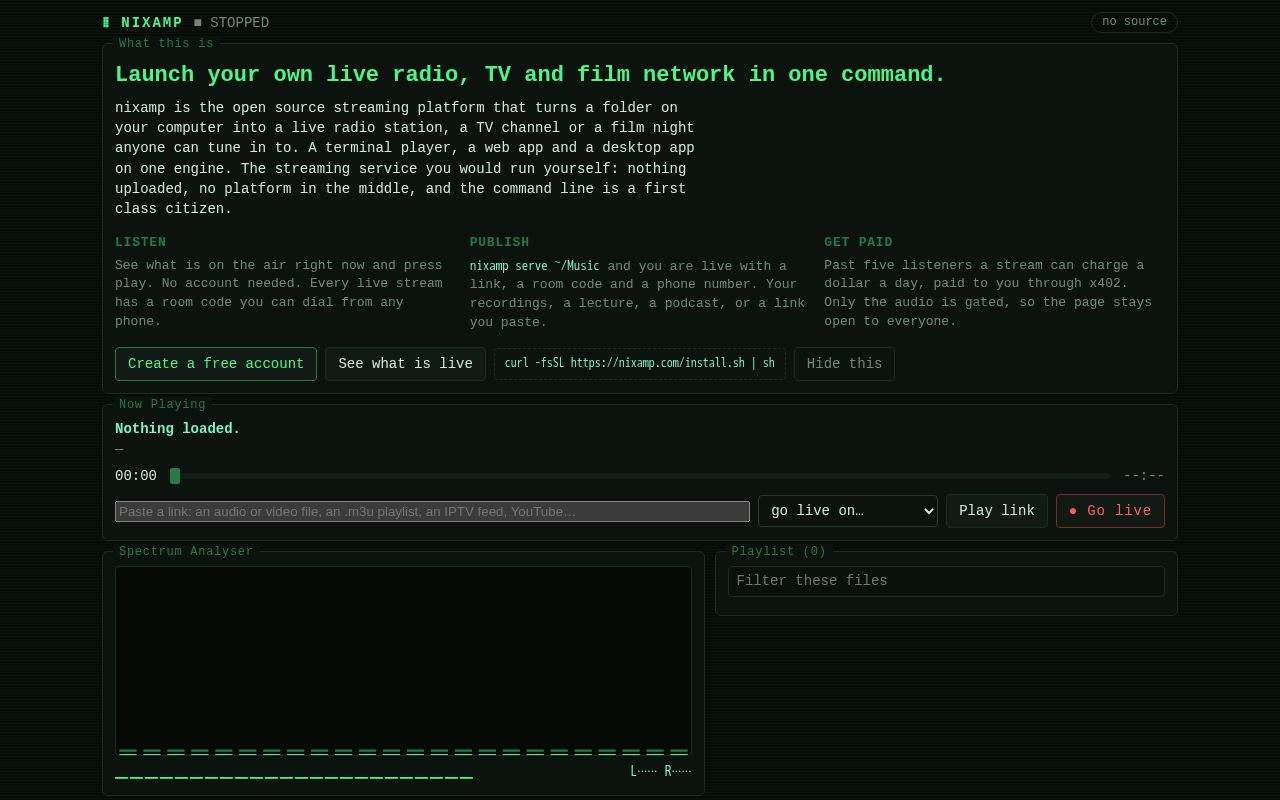Click the curl install command box
This screenshot has height=800, width=1280.
point(640,364)
